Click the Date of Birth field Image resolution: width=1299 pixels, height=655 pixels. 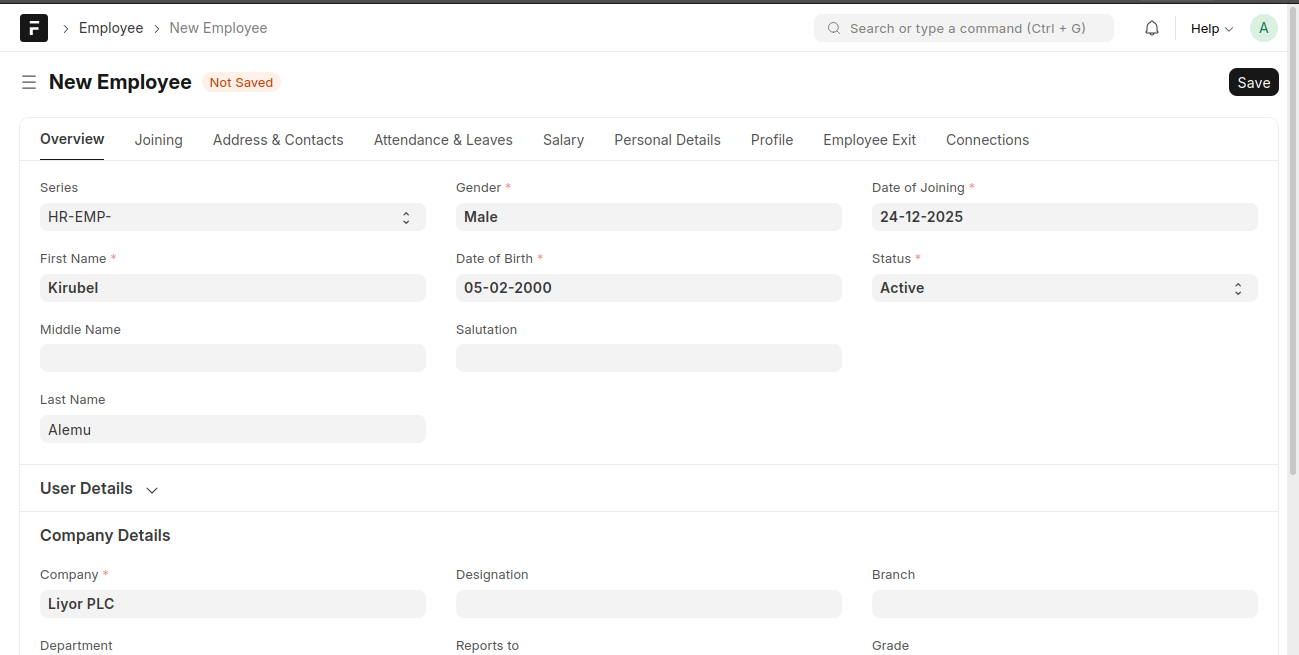pos(648,288)
